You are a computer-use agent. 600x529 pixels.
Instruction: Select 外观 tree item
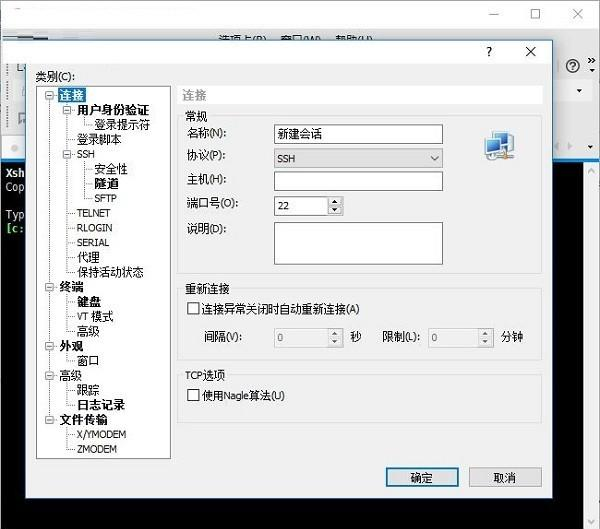click(x=71, y=346)
